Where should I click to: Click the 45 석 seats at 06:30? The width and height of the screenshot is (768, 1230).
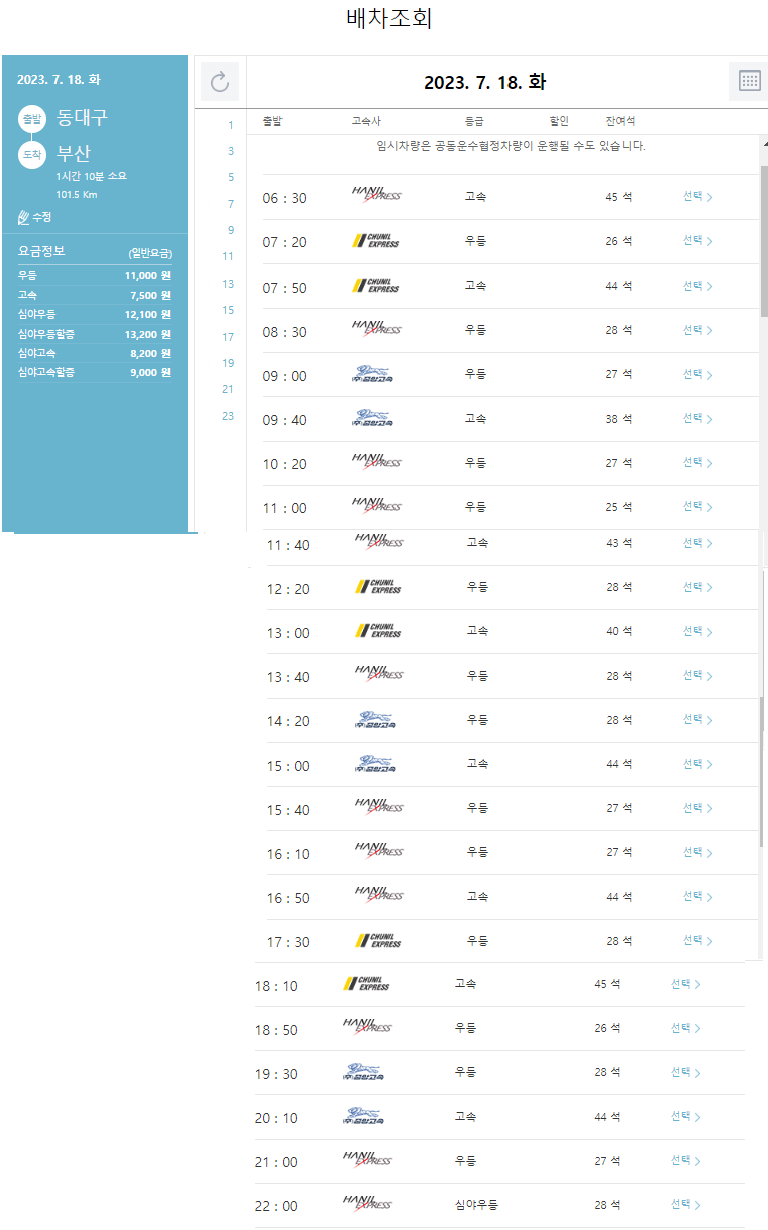coord(619,197)
